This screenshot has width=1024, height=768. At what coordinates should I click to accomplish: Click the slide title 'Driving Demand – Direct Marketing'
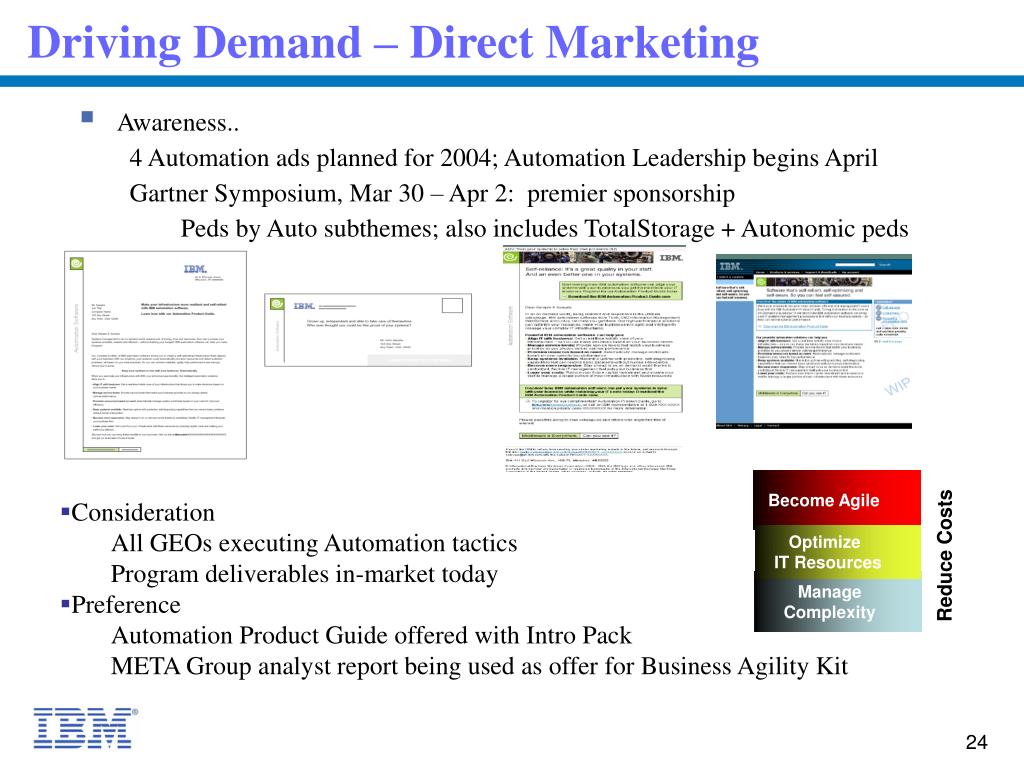click(393, 43)
